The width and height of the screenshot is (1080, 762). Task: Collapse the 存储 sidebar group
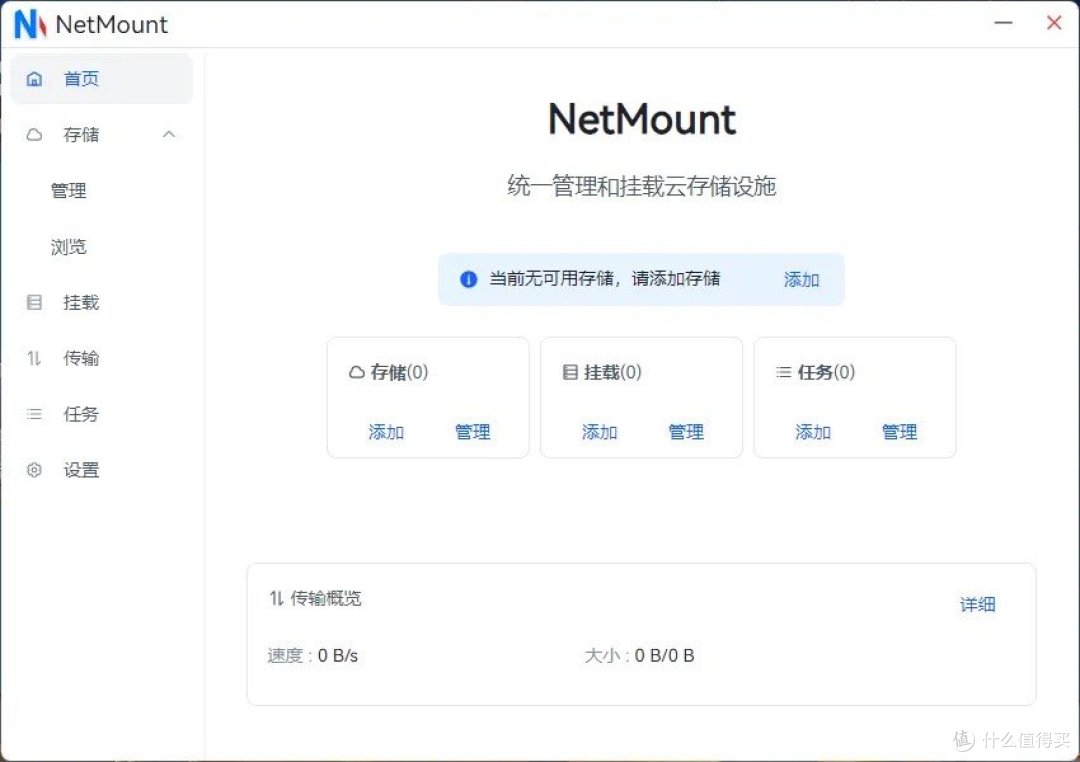pyautogui.click(x=168, y=134)
